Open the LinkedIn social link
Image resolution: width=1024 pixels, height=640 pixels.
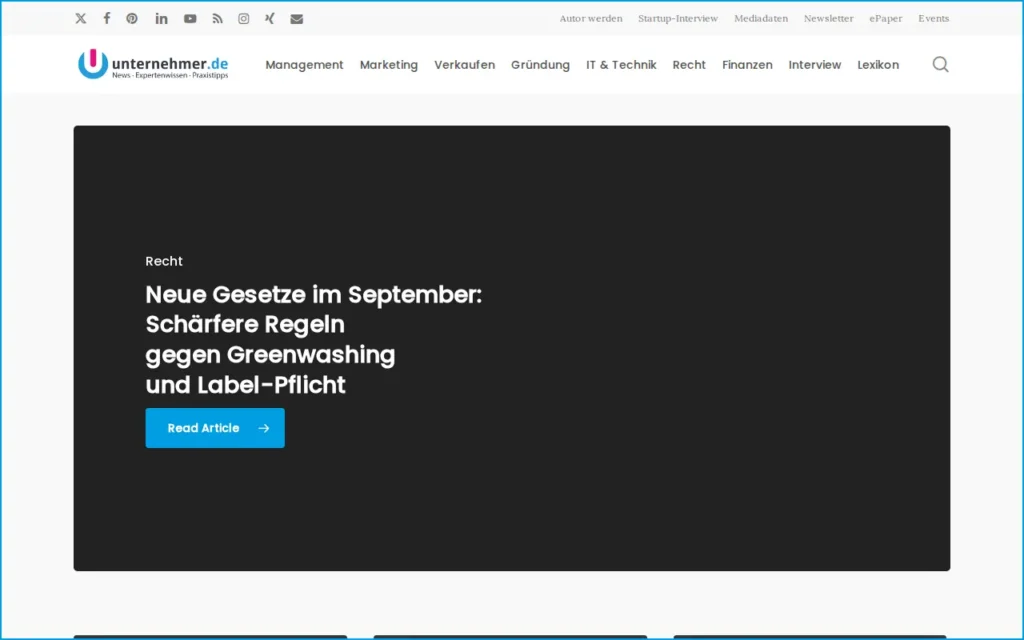[x=161, y=18]
